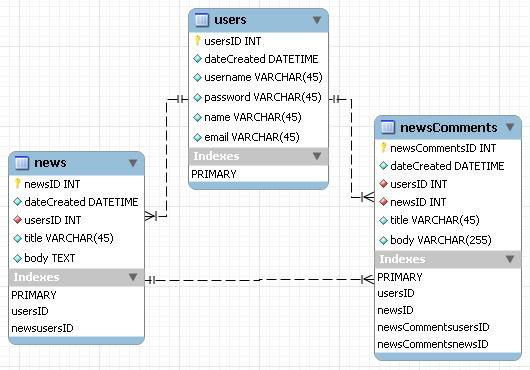Collapse the Indexes section of users table
The width and height of the screenshot is (530, 370).
point(317,156)
